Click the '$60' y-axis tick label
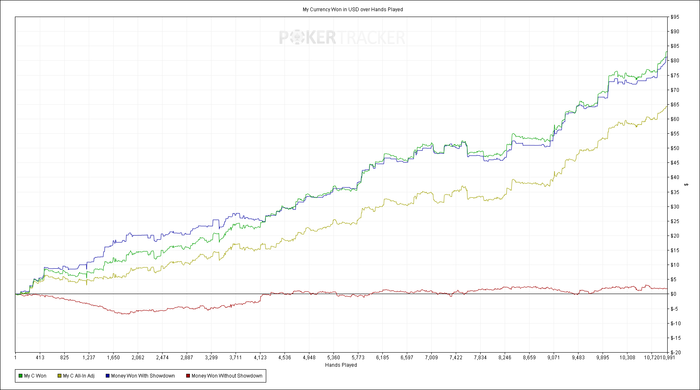700x390 pixels. tap(675, 119)
